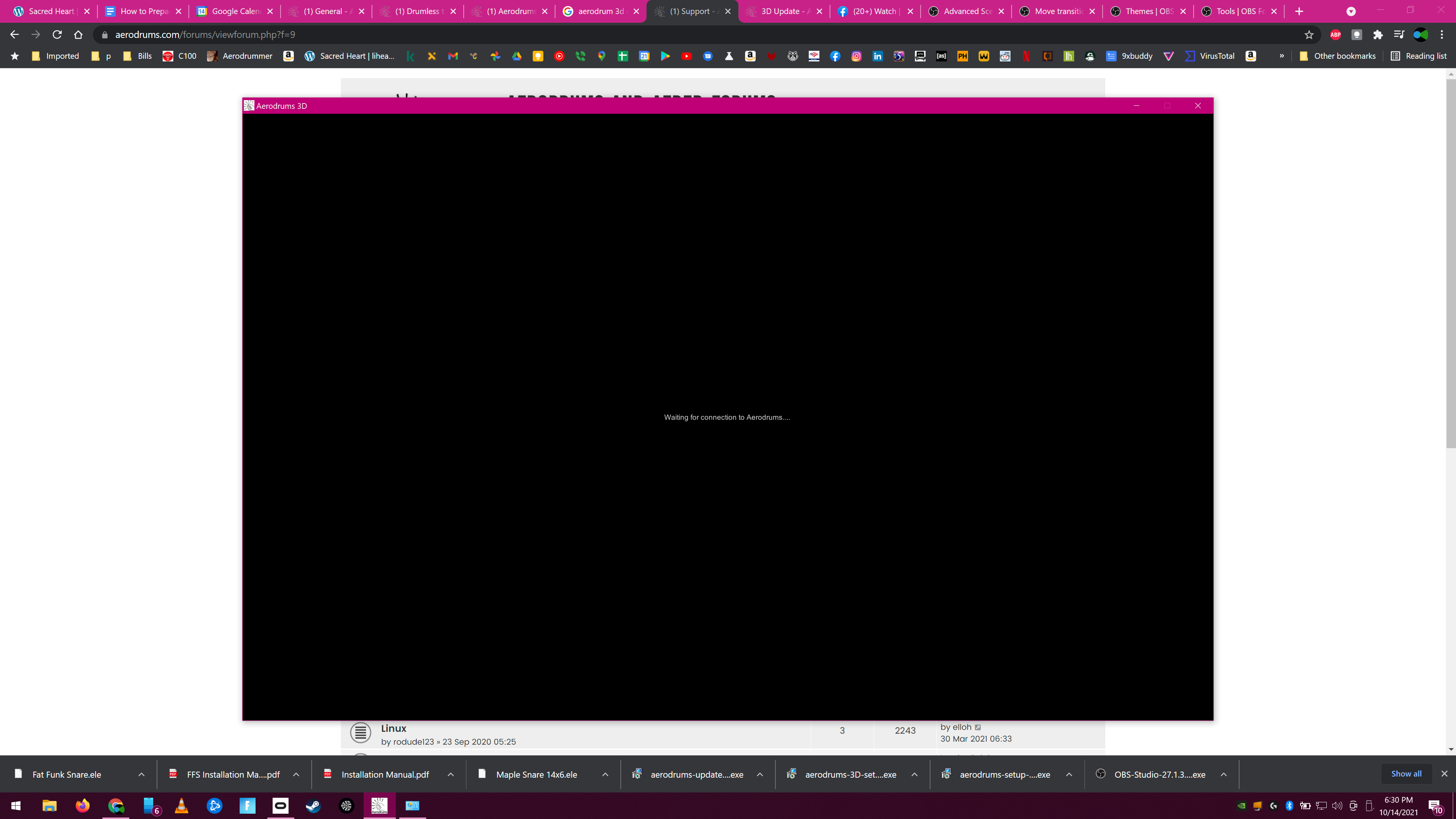The image size is (1456, 819).
Task: Open Oculus app from the taskbar
Action: 280,805
